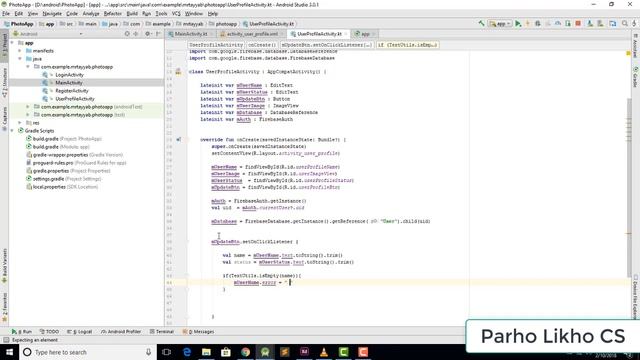This screenshot has width=640, height=360.
Task: Click the Windows search box
Action: [88, 352]
